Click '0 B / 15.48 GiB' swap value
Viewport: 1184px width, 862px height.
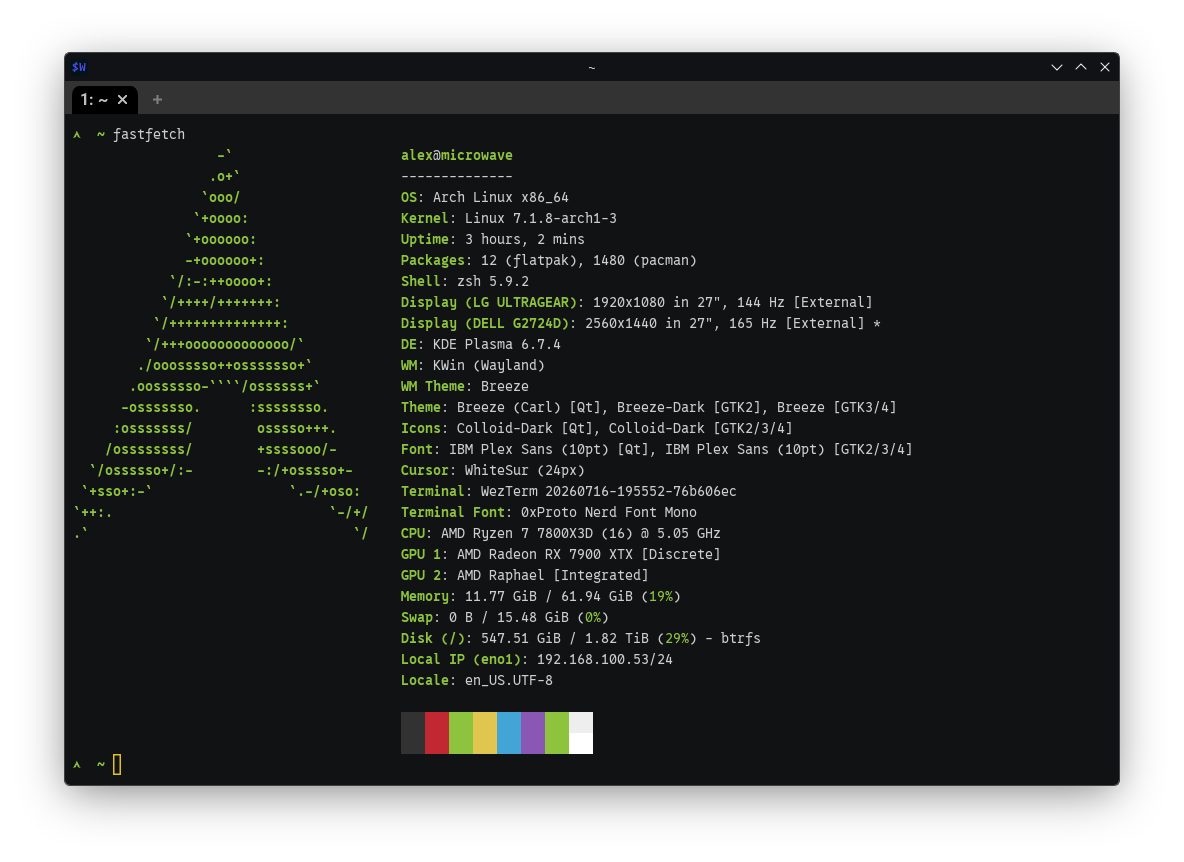(509, 617)
